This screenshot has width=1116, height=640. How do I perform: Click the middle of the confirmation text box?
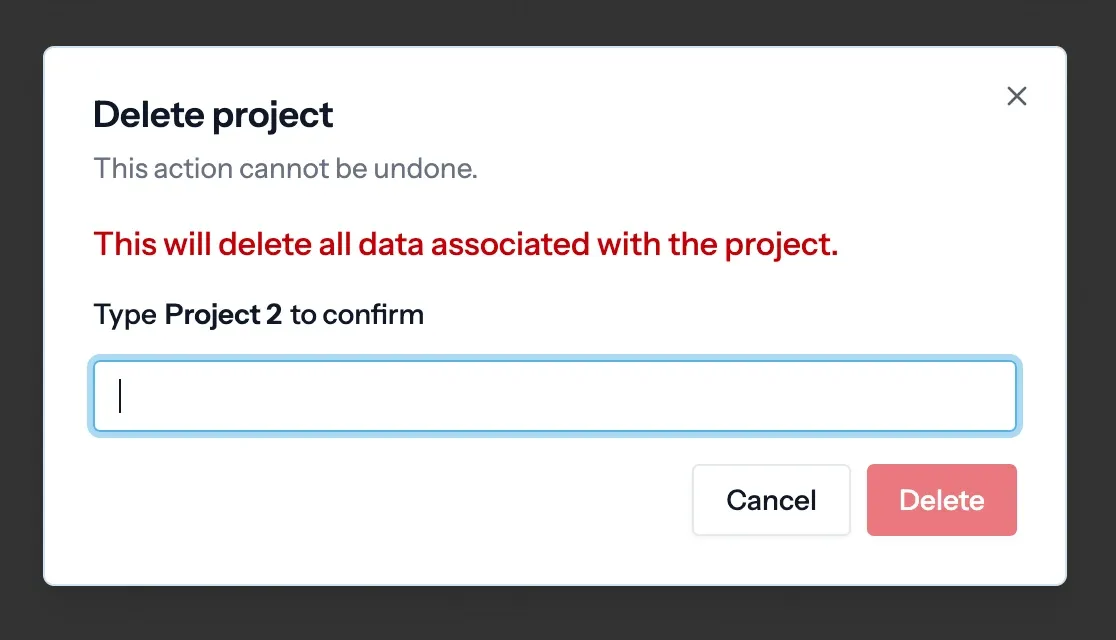pos(555,396)
